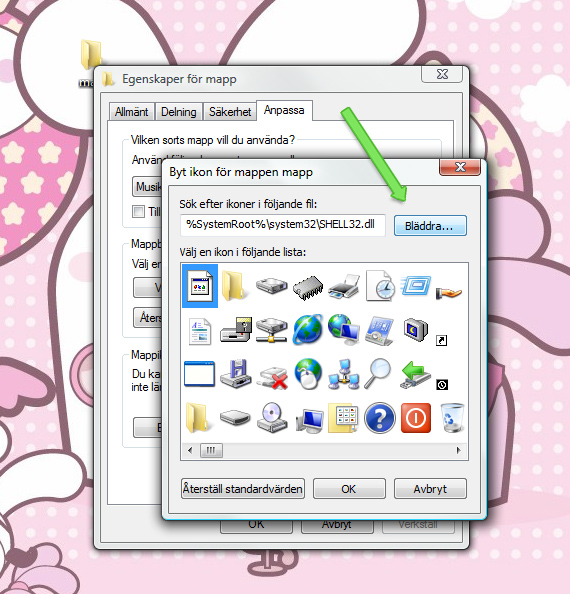Choose the memory chip icon
Screen dimensions: 570x594
click(308, 287)
